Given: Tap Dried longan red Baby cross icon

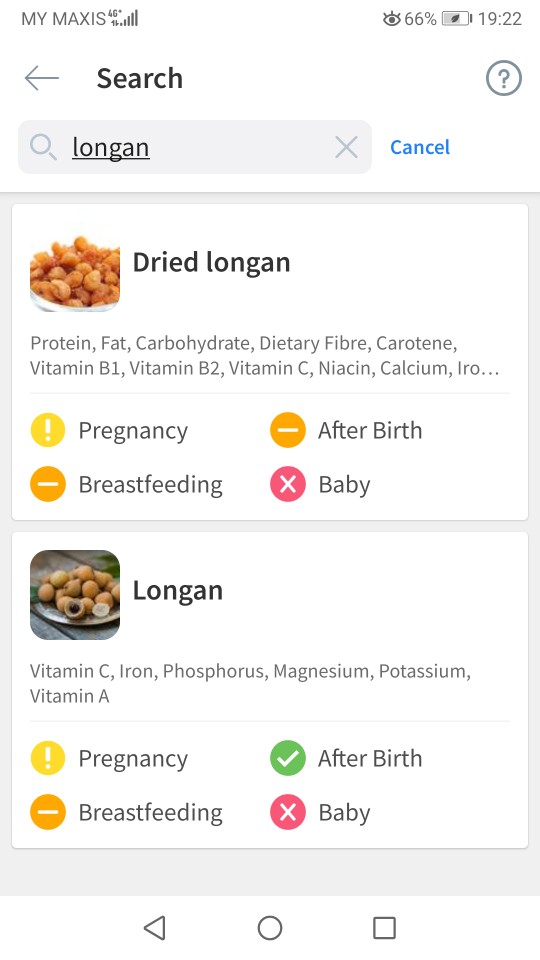Looking at the screenshot, I should tap(288, 484).
